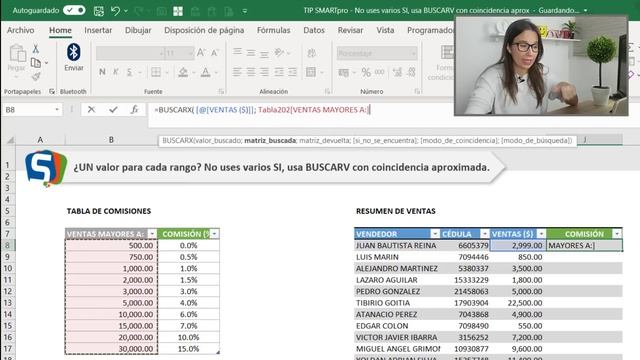Click the Undo arrow icon
Screen dimensions: 640x360
[115, 11]
